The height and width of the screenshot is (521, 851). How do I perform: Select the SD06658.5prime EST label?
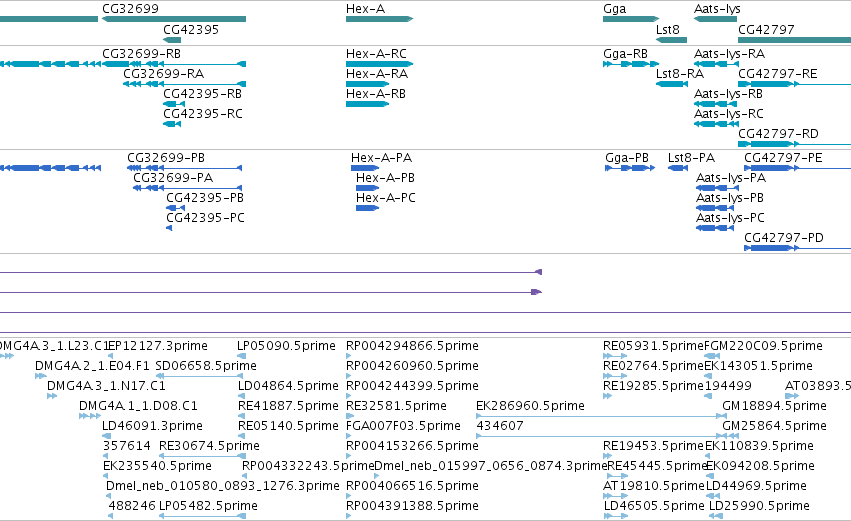tap(206, 366)
